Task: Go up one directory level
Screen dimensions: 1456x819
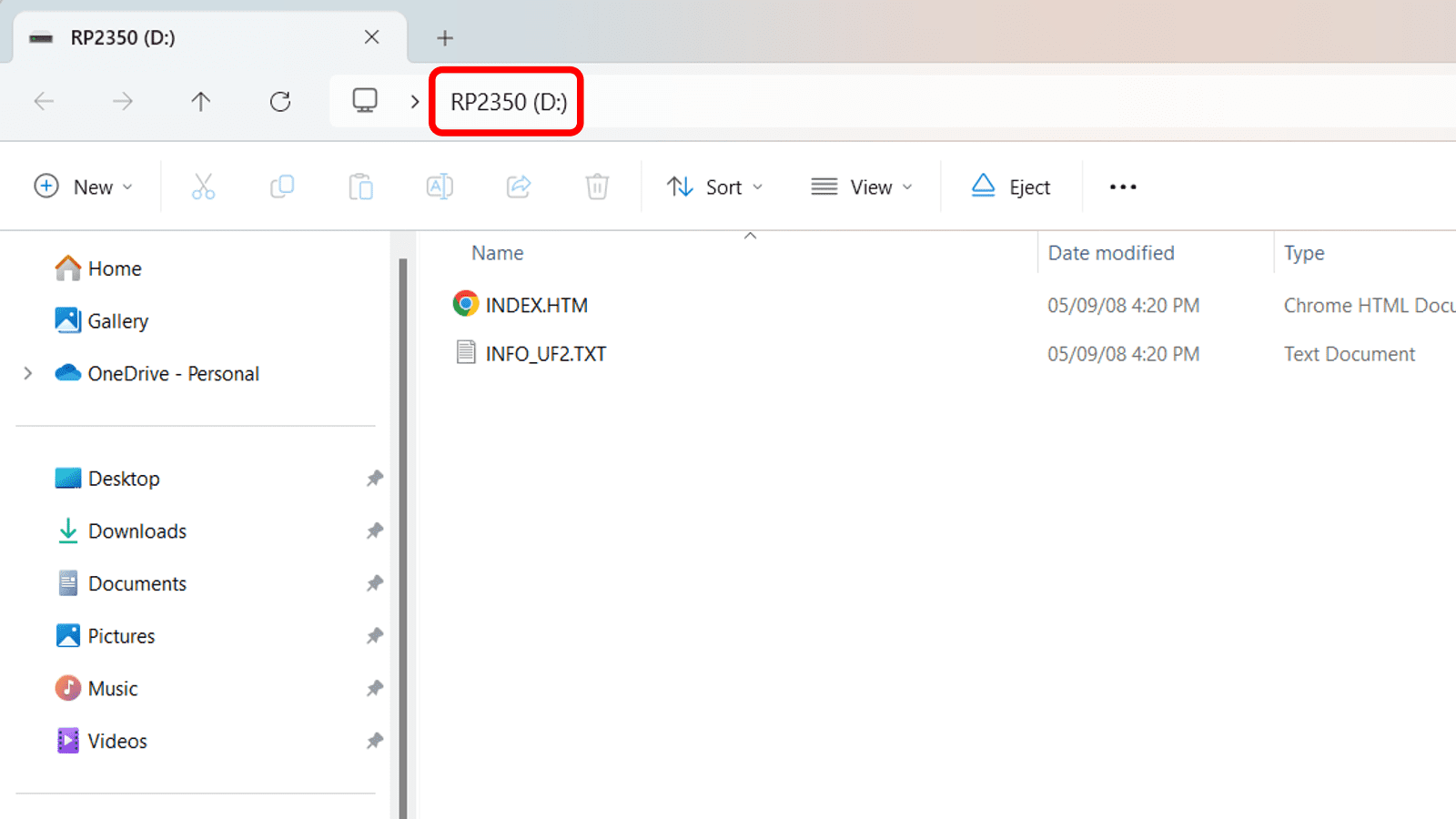Action: [x=201, y=101]
